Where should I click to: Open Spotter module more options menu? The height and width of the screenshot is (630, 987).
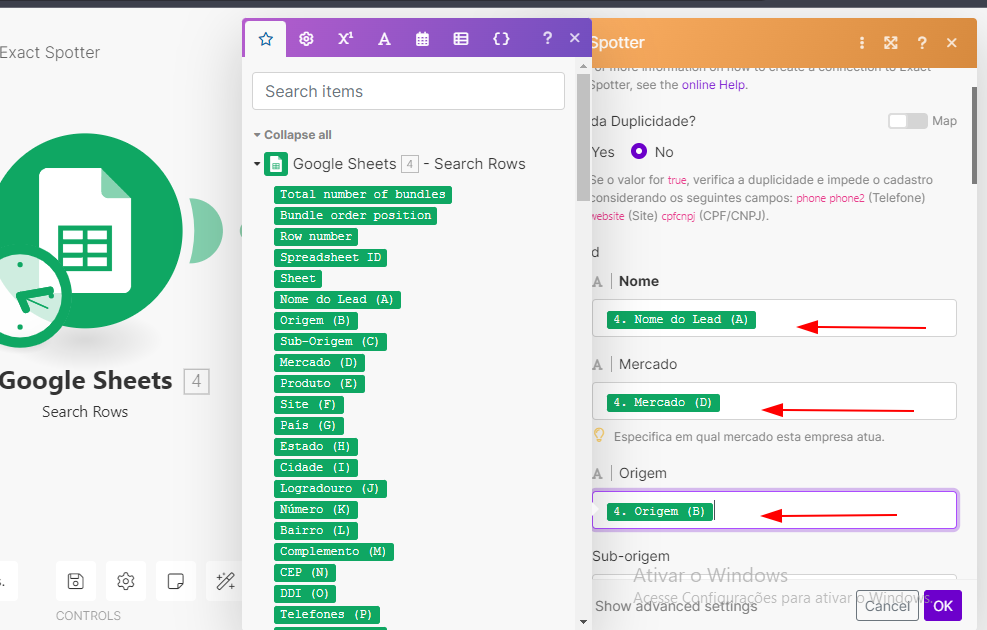click(x=862, y=43)
